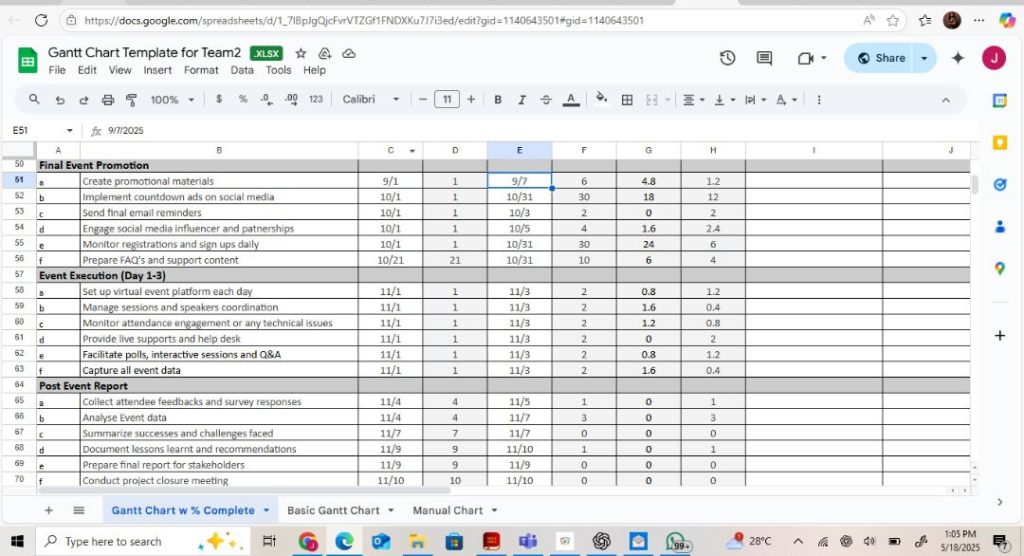
Task: Open the zoom 100% dropdown
Action: 172,100
